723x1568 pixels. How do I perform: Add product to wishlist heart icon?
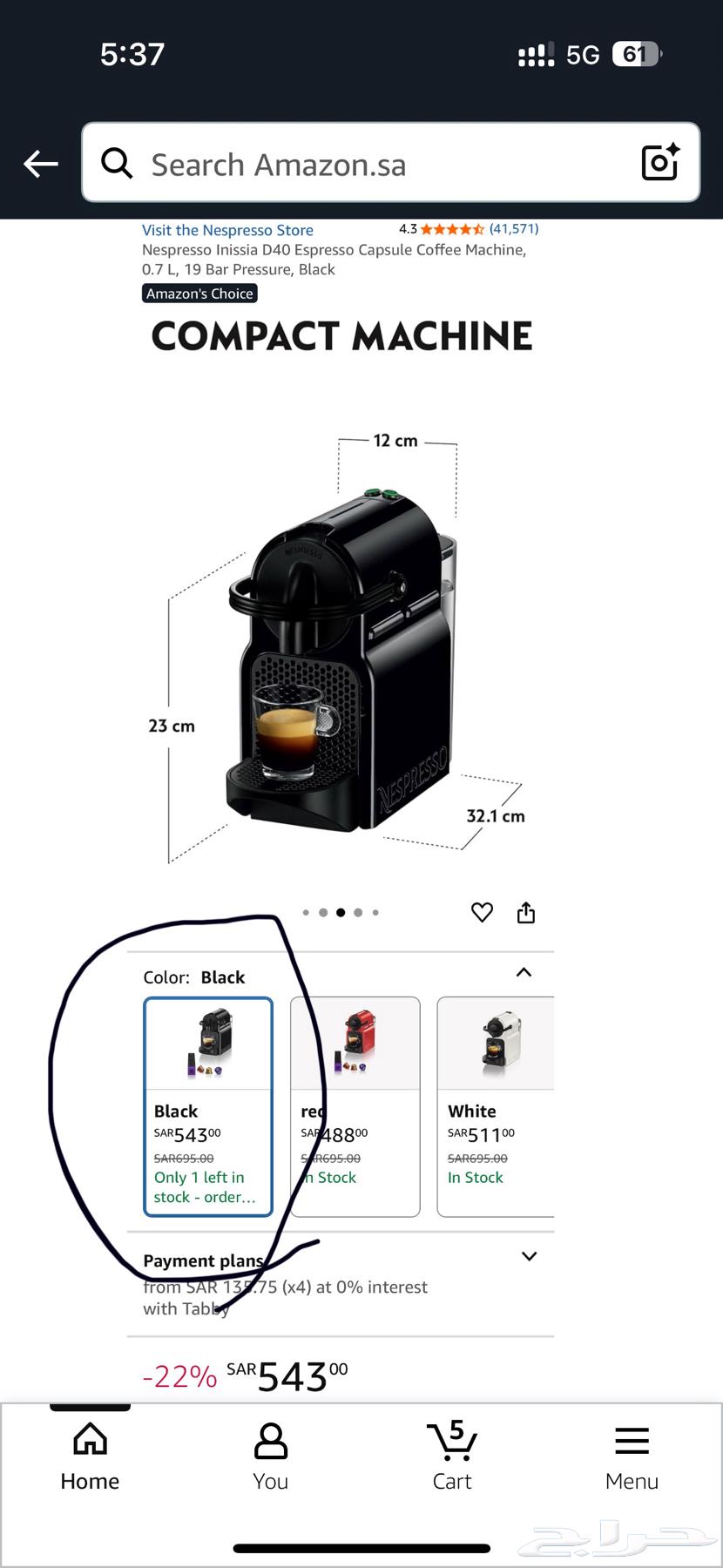[x=482, y=912]
